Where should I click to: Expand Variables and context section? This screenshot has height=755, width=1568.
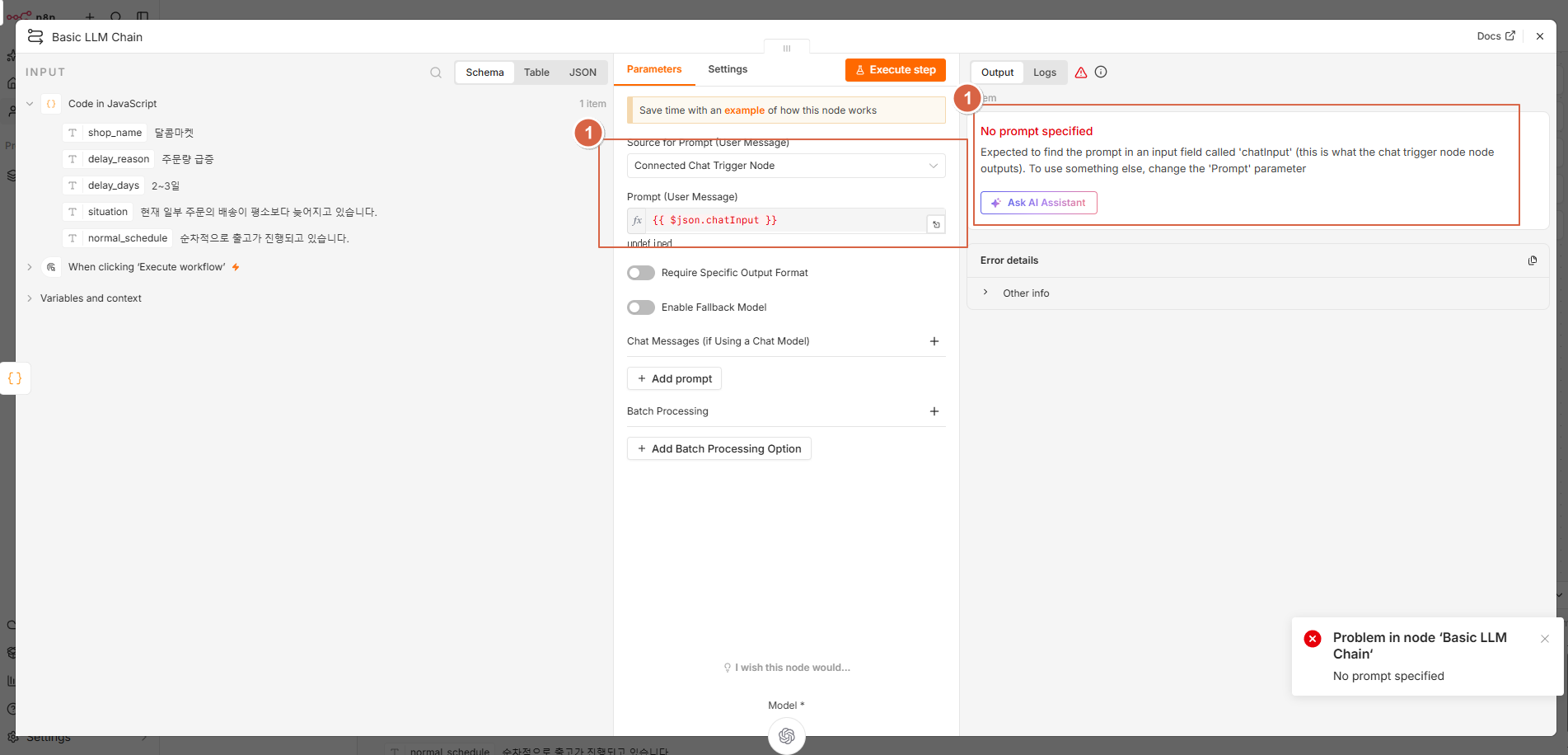(x=30, y=298)
